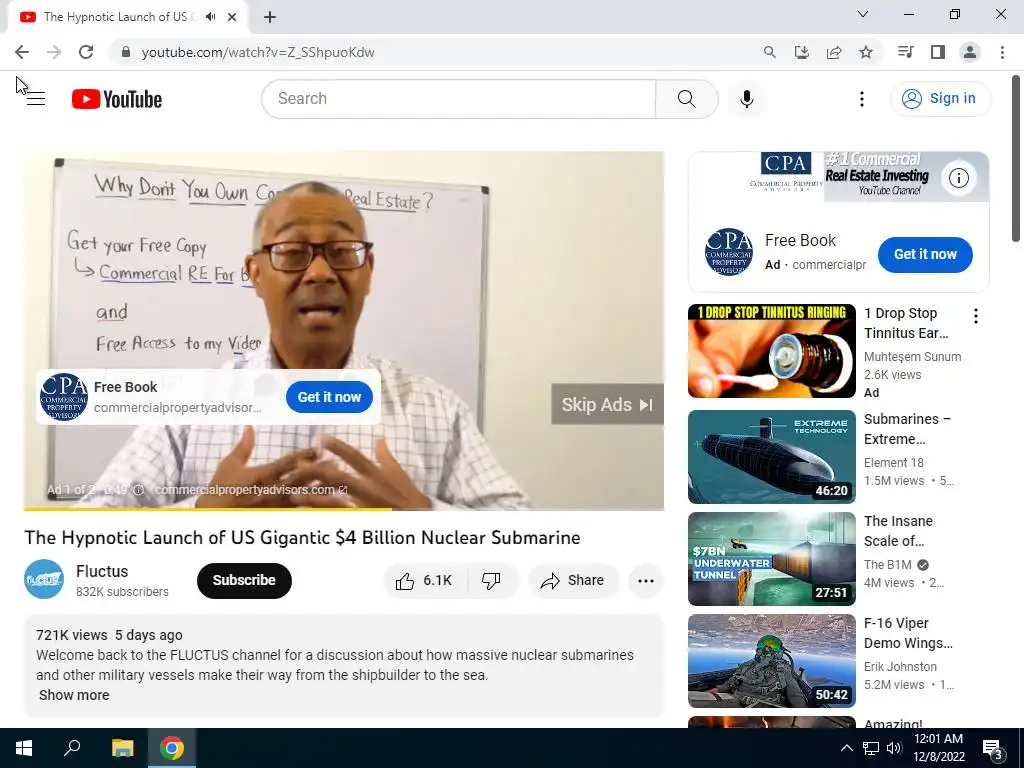The width and height of the screenshot is (1024, 768).
Task: Open Fluctus channel avatar
Action: click(x=44, y=579)
